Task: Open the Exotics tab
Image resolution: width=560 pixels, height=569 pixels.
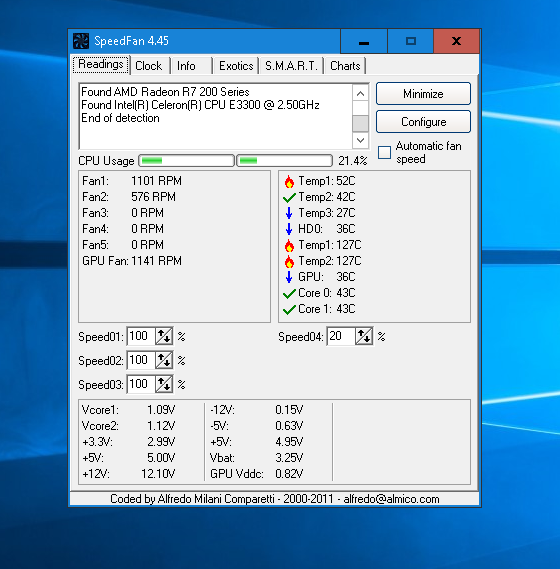Action: point(236,66)
